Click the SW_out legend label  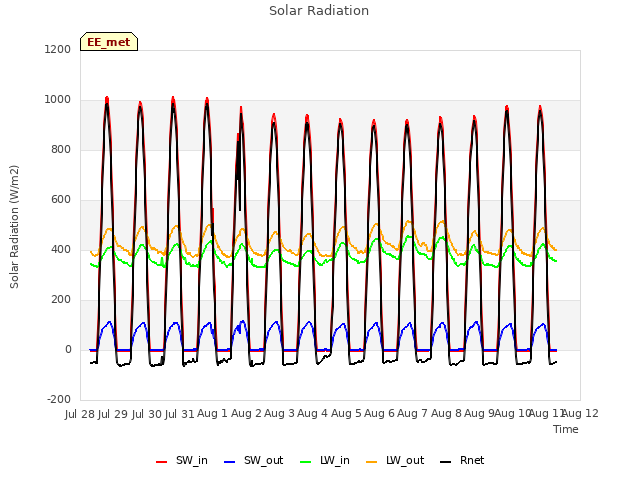pyautogui.click(x=263, y=460)
